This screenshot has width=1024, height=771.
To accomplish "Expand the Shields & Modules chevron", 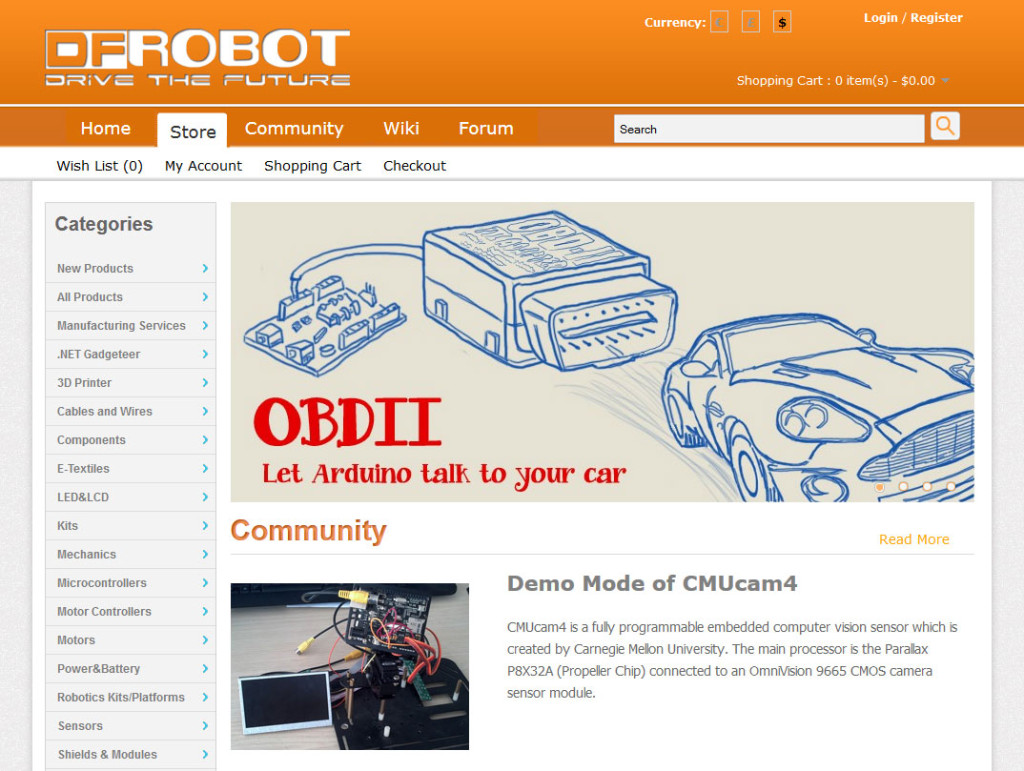I will point(205,755).
